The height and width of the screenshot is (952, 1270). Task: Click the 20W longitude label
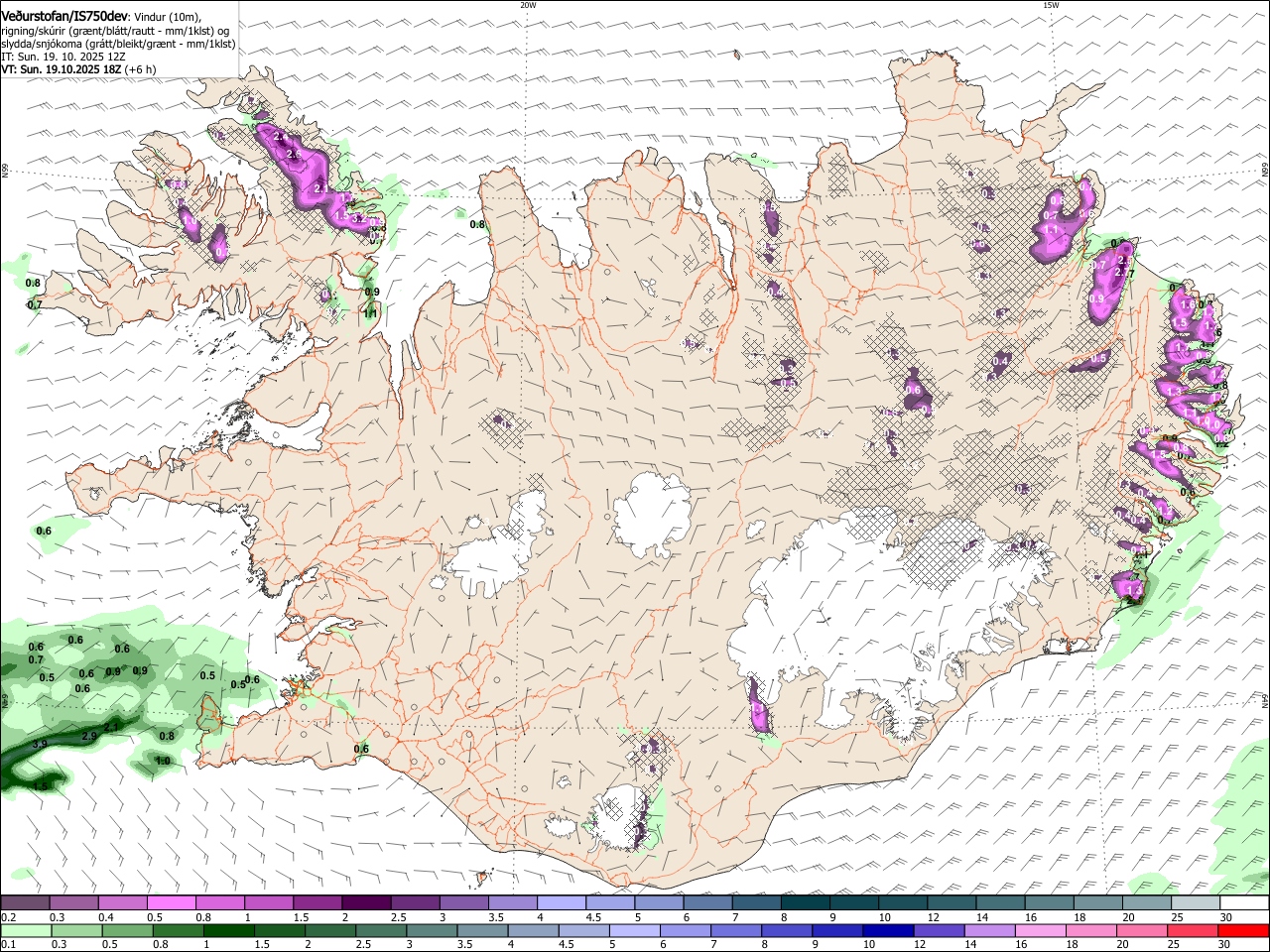click(528, 5)
